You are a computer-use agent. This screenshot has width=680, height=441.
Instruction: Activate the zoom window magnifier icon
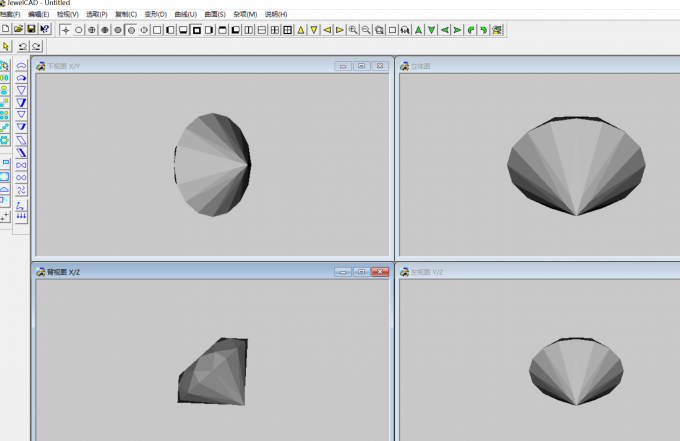tap(379, 30)
